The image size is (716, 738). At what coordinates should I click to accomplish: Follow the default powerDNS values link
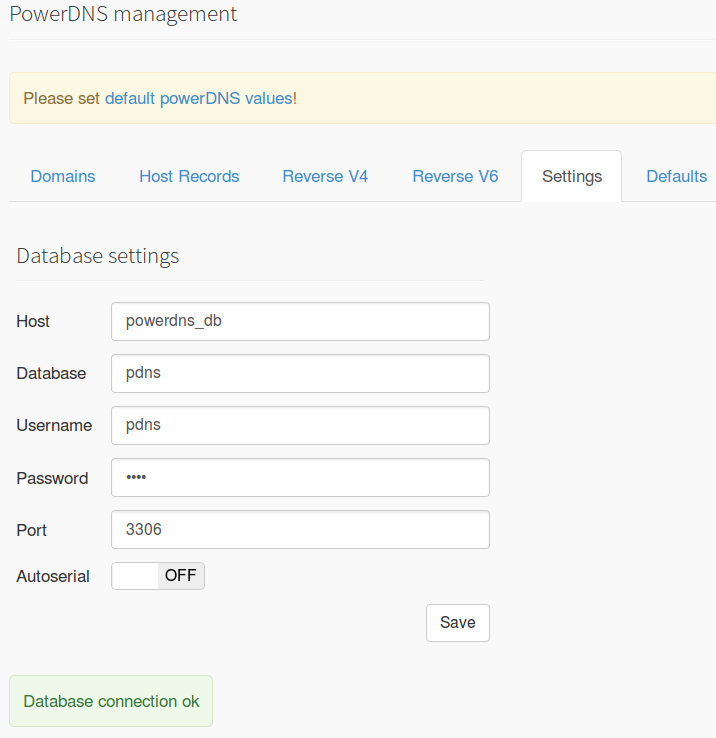coord(199,98)
